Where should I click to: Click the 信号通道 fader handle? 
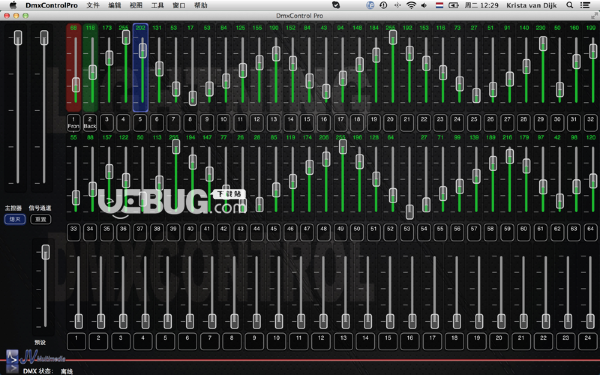[x=44, y=38]
